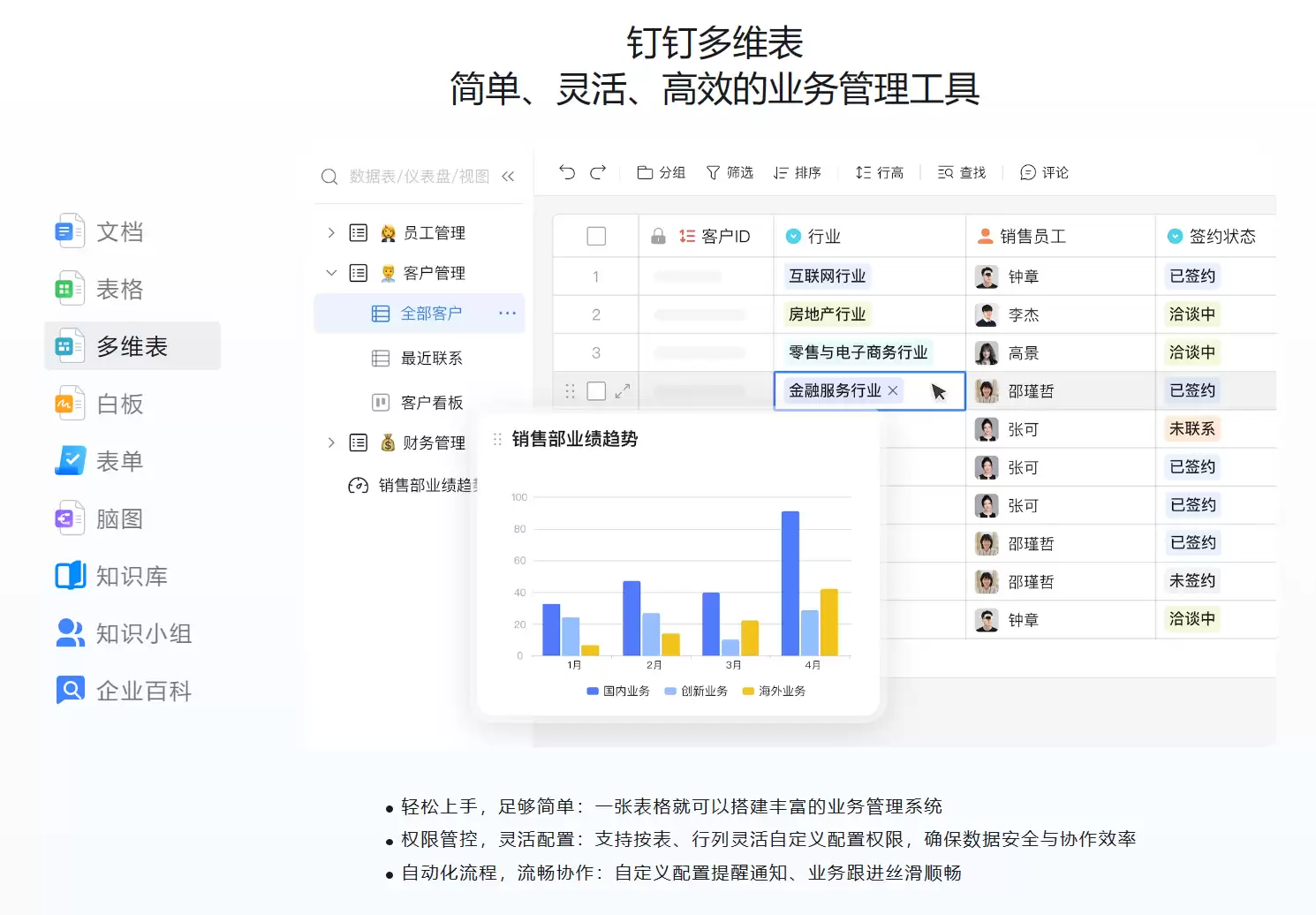Screen dimensions: 1316x915
Task: Adjust 行高 row height tool
Action: click(x=880, y=172)
